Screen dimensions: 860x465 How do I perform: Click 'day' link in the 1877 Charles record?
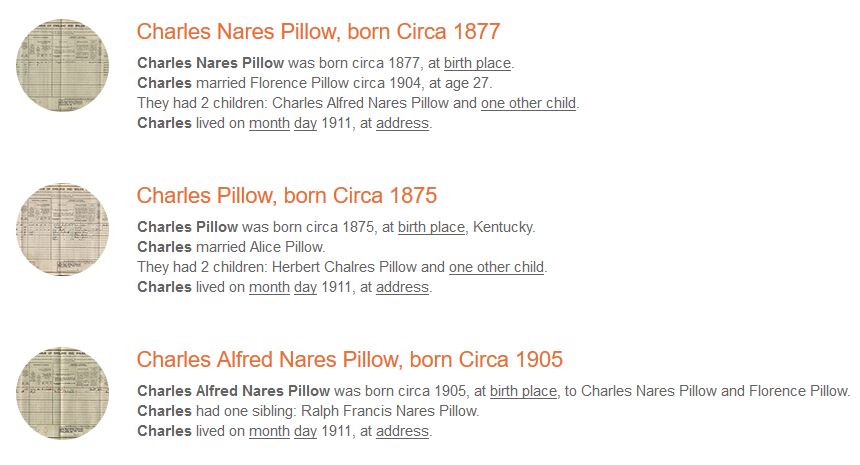tap(305, 123)
